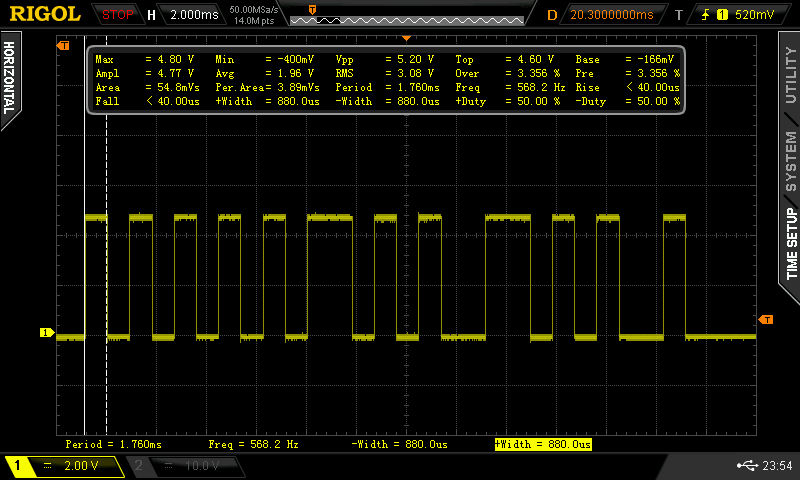Select the Min = -400mV measurement
Image resolution: width=800 pixels, height=480 pixels.
point(264,59)
